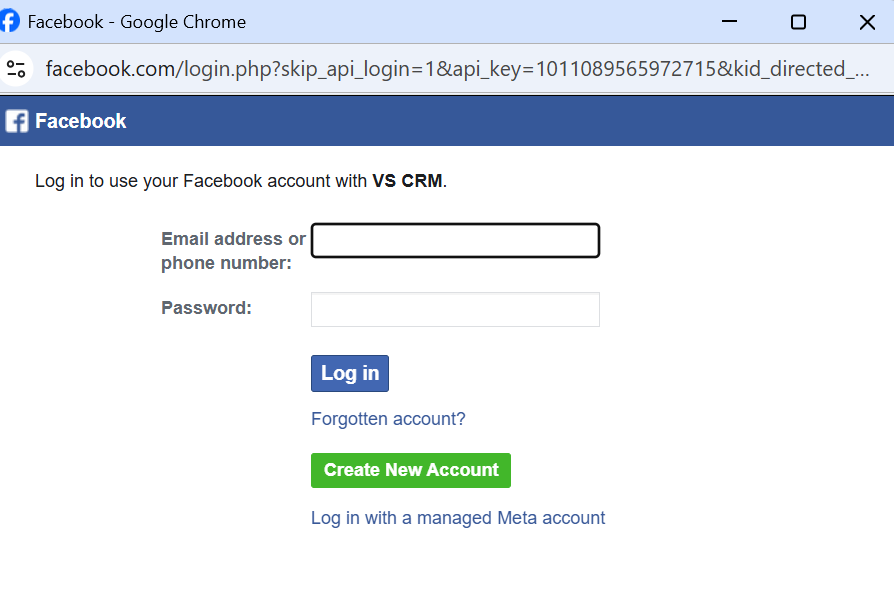Image resolution: width=894 pixels, height=614 pixels.
Task: Click the Log in button
Action: [x=349, y=372]
